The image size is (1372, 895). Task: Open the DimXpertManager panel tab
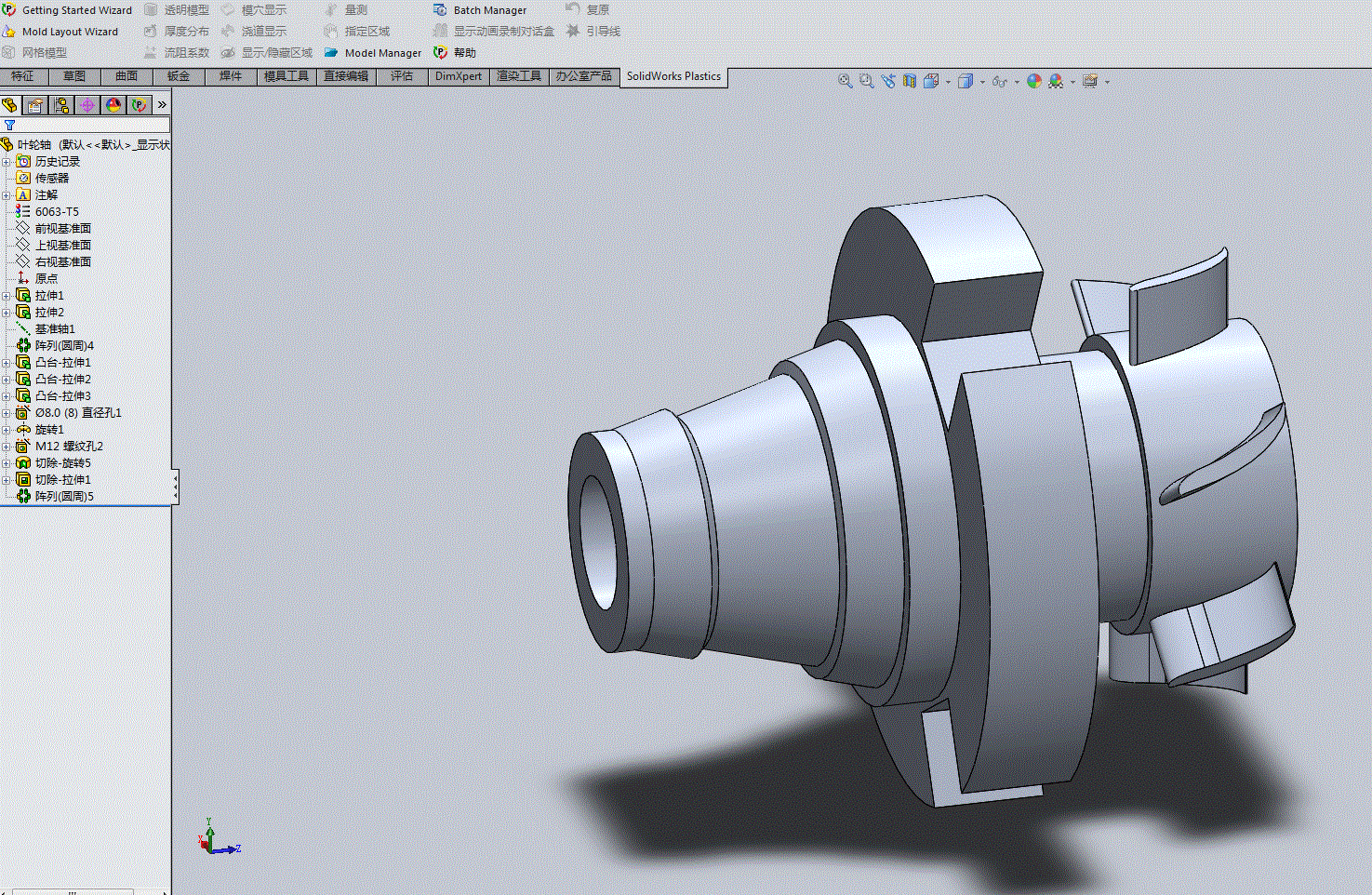(87, 105)
